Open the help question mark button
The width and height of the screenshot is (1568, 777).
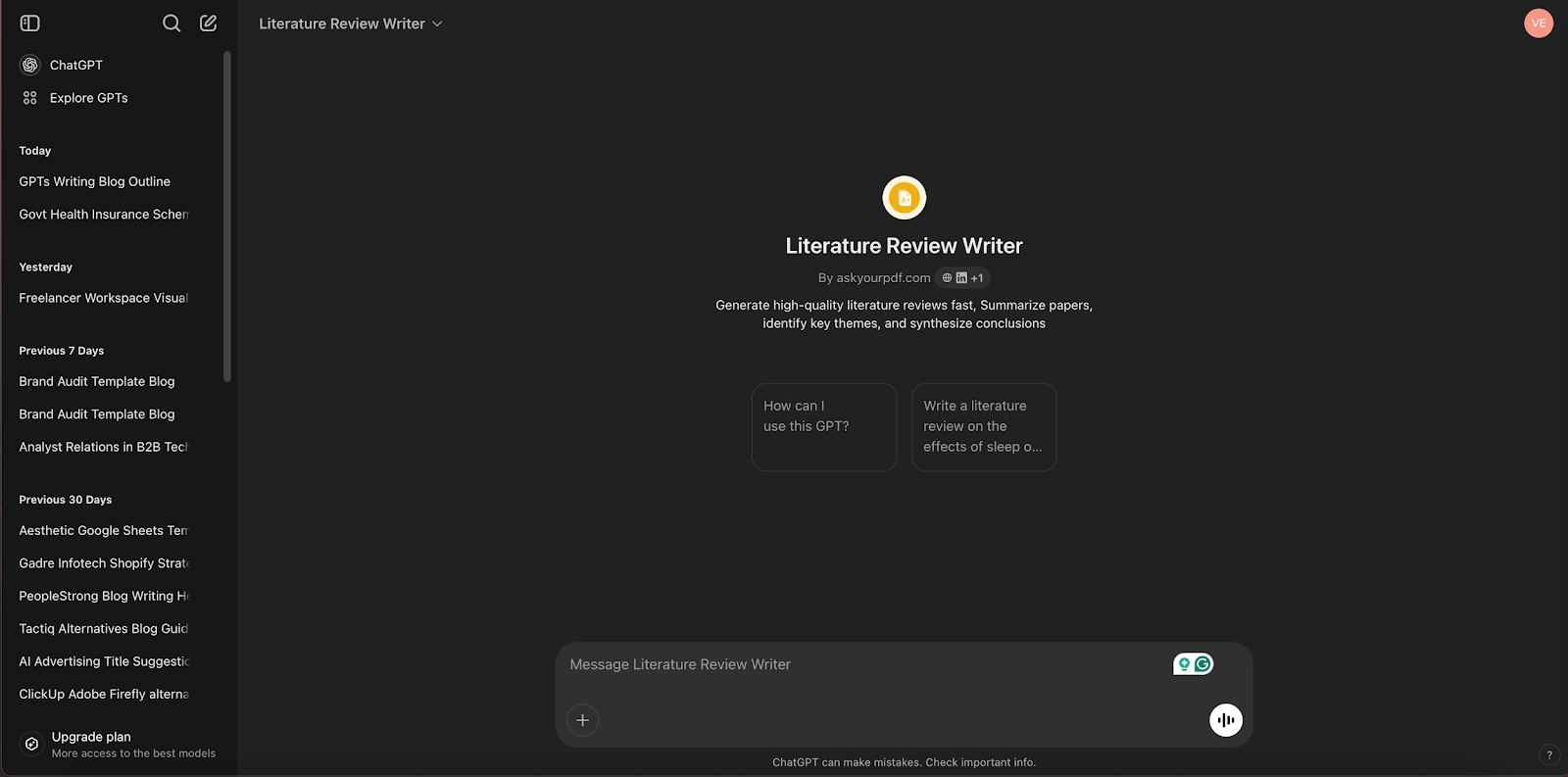[1548, 754]
